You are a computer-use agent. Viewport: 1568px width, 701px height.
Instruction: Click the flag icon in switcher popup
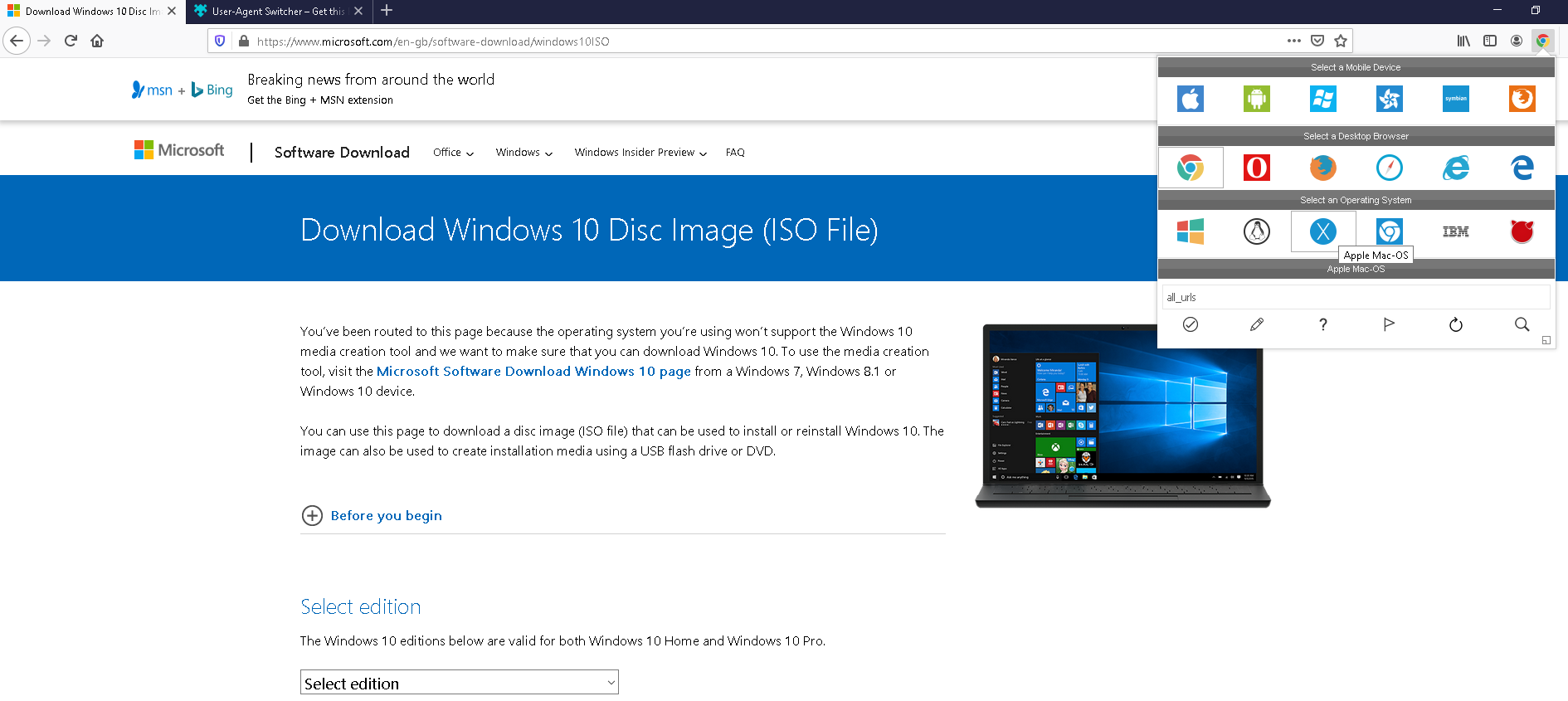[x=1390, y=324]
